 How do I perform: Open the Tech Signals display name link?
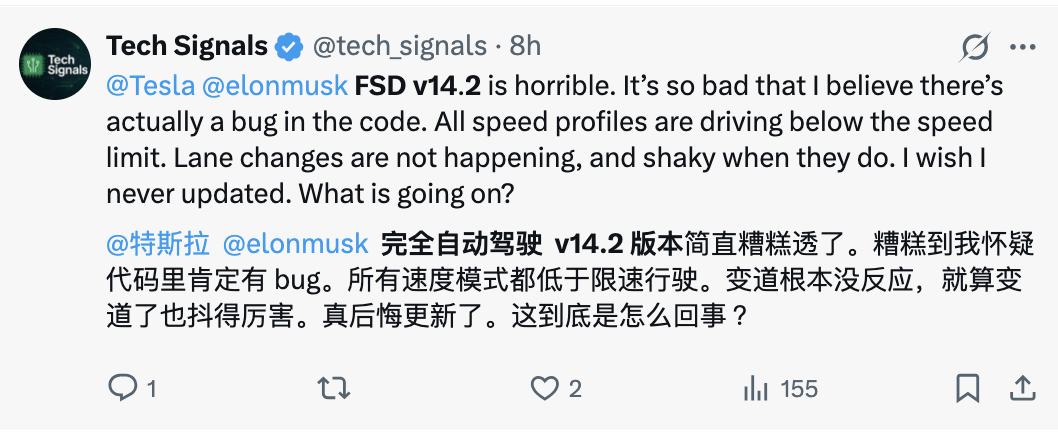point(187,46)
